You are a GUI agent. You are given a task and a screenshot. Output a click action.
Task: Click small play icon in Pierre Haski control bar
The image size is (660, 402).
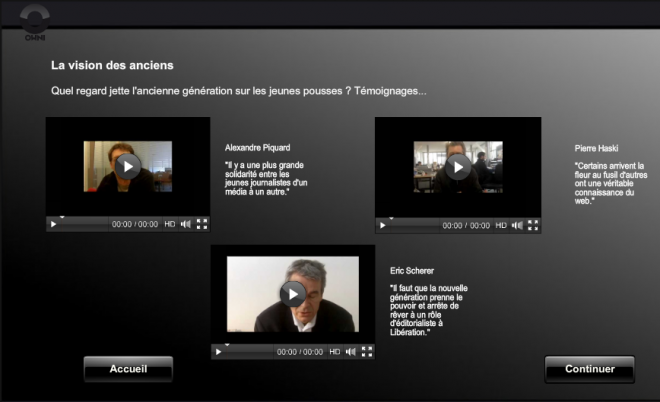(x=385, y=225)
